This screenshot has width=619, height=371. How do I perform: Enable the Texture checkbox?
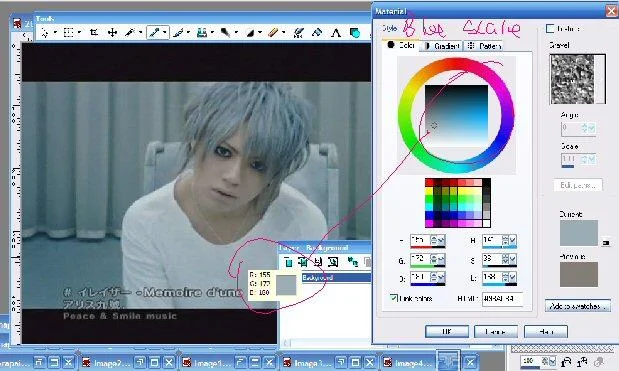549,28
